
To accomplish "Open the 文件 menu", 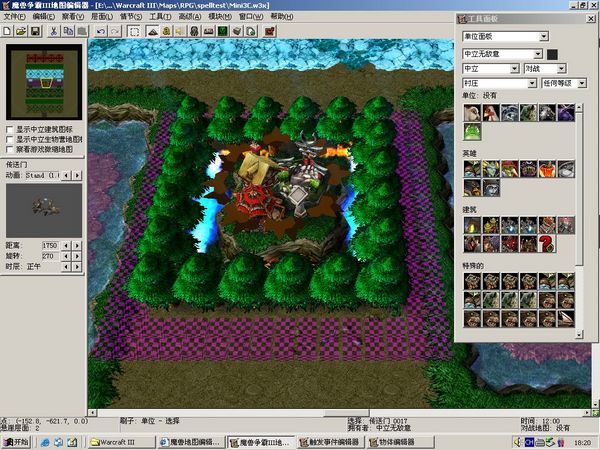I will click(14, 18).
